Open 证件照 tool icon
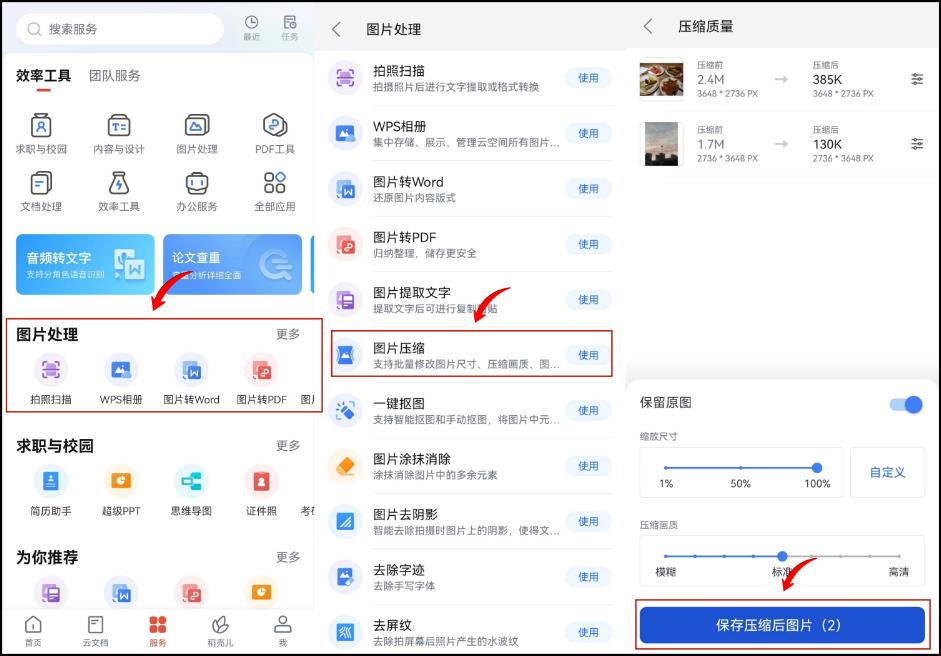Viewport: 941px width, 656px height. (x=261, y=481)
